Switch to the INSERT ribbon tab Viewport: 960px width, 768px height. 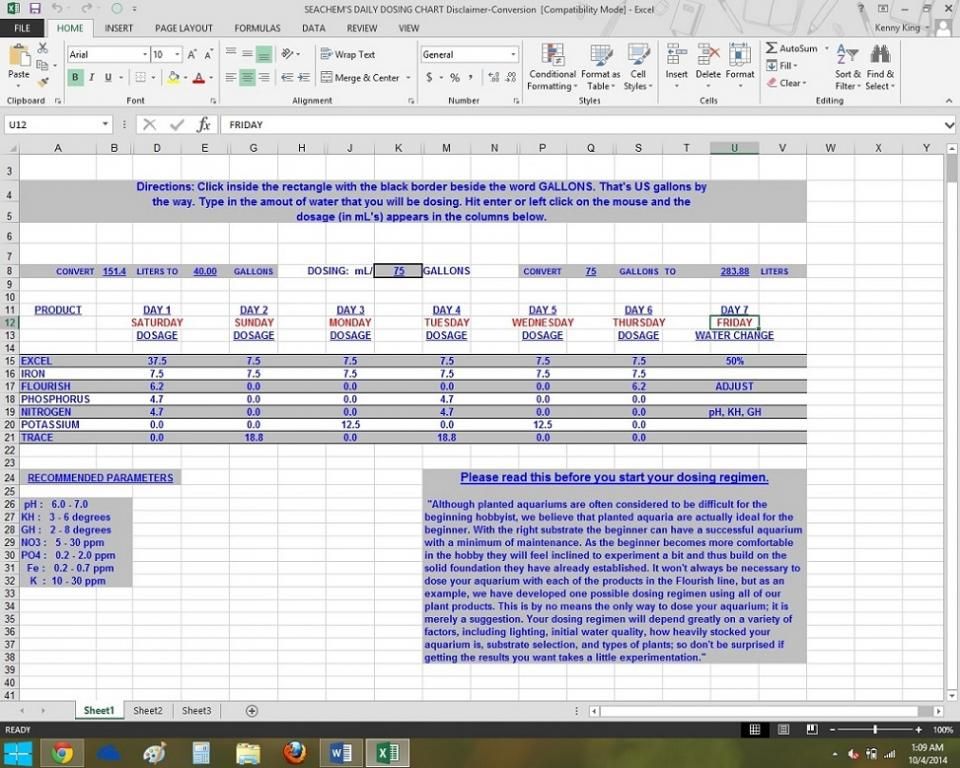(x=119, y=28)
